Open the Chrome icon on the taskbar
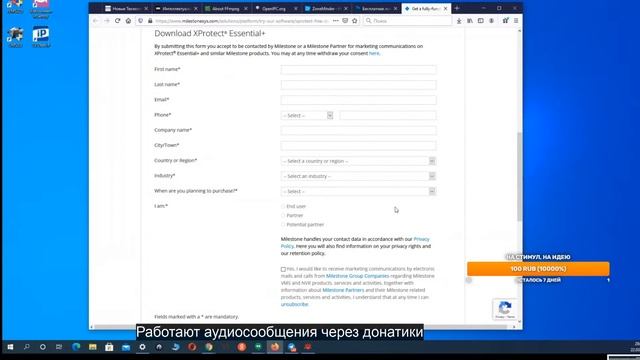The width and height of the screenshot is (640, 360). pos(209,347)
